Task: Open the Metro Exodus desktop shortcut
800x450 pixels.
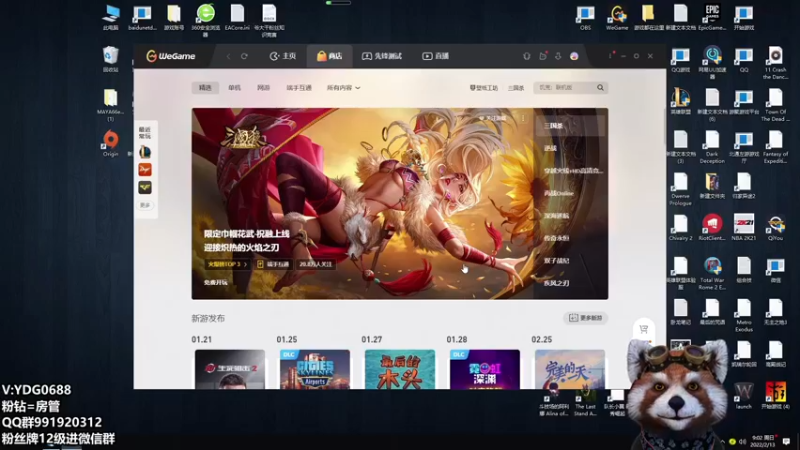Action: 744,315
